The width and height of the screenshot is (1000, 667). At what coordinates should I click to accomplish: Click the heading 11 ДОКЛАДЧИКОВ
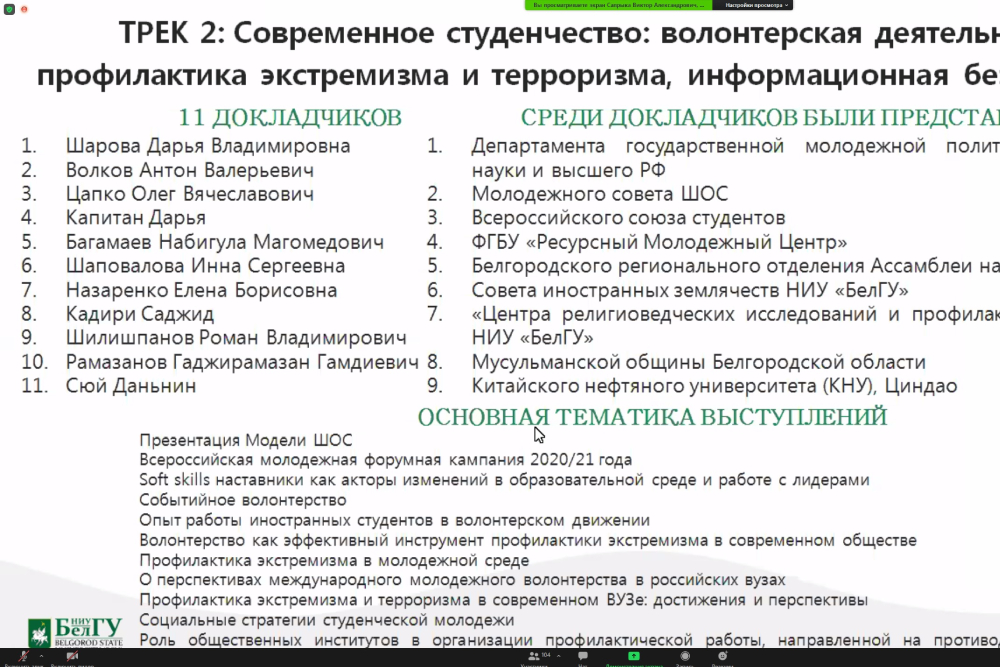click(x=290, y=117)
